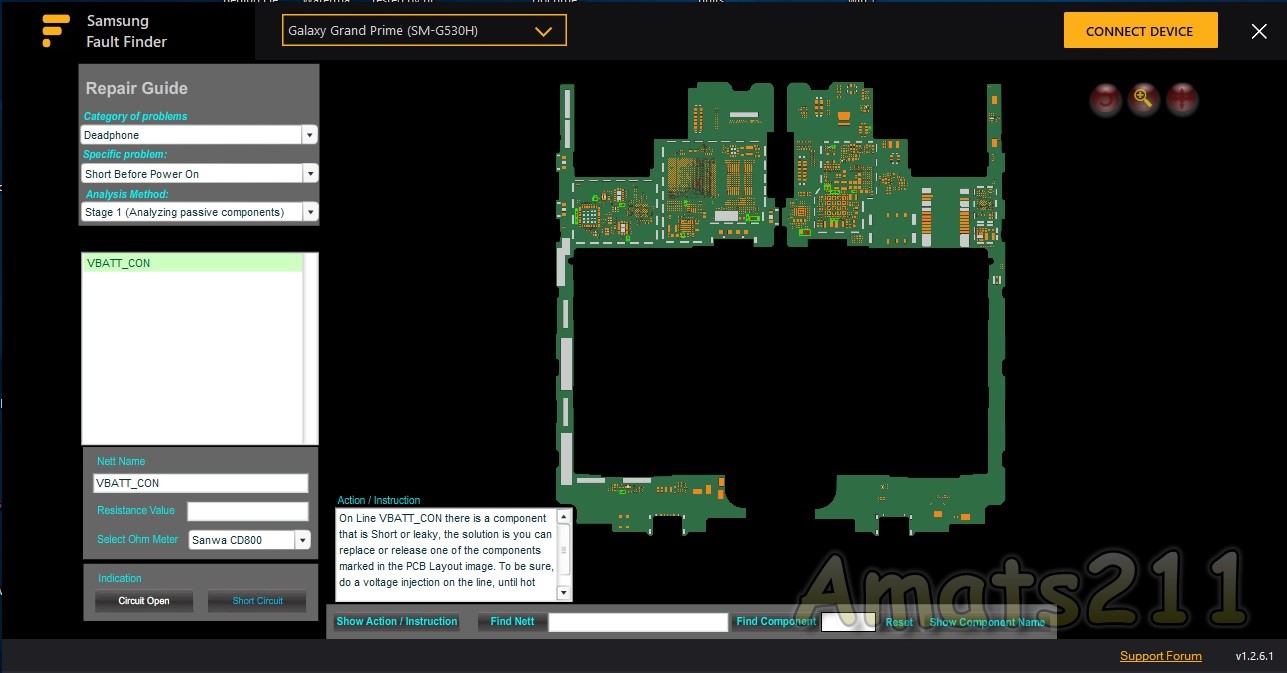Click the Short Circuit indication button
Screen dimensions: 1287x673
pyautogui.click(x=258, y=601)
